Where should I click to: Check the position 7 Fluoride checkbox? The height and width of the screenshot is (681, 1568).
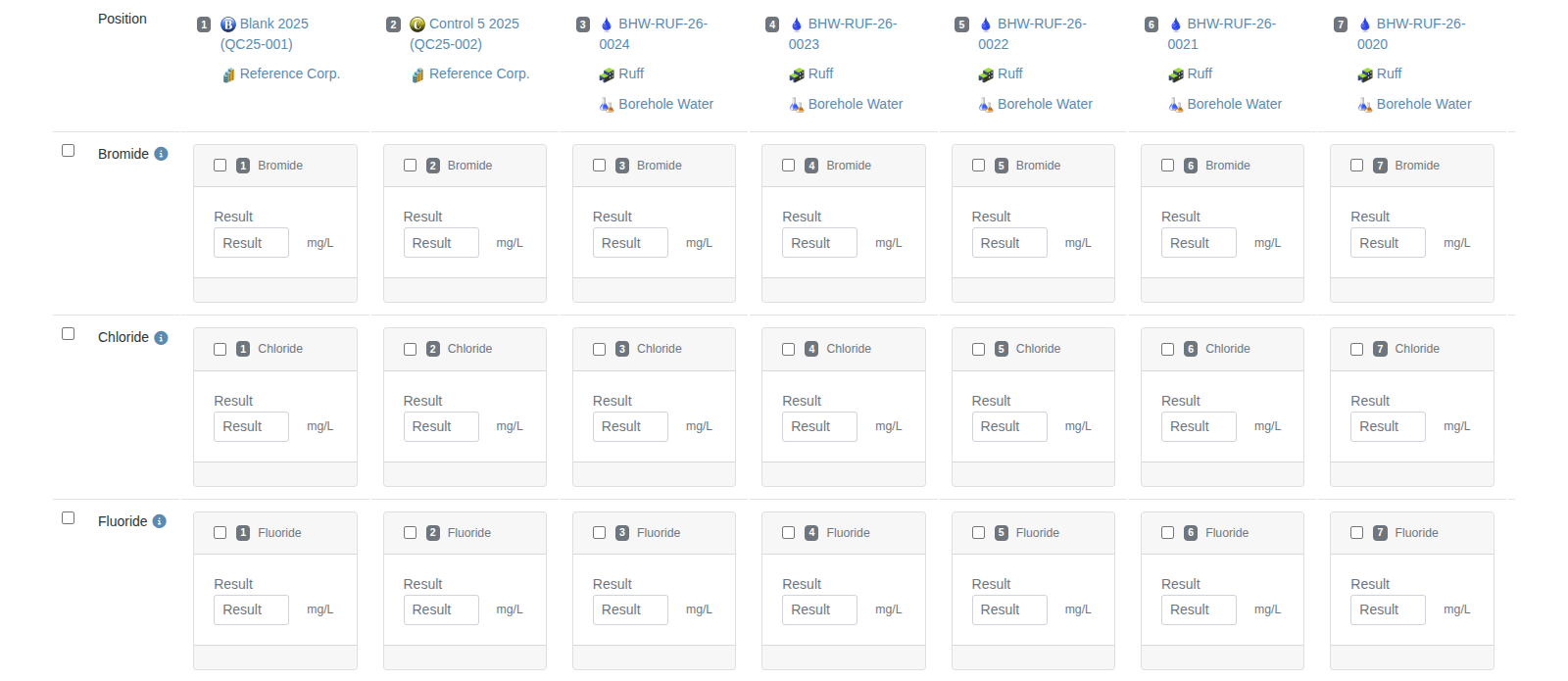[1356, 533]
